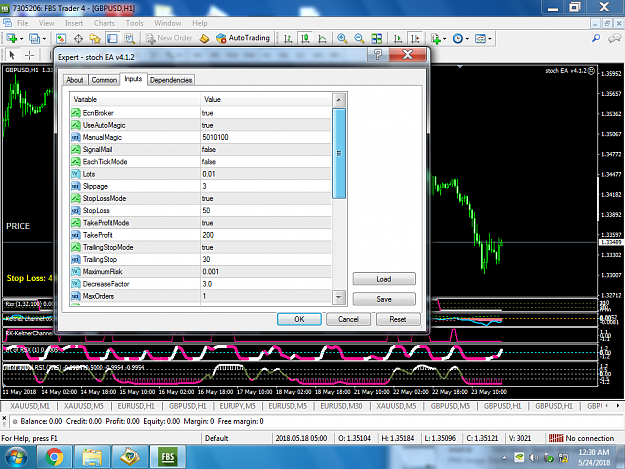Click the Cancel button in Expert dialog

[x=348, y=319]
